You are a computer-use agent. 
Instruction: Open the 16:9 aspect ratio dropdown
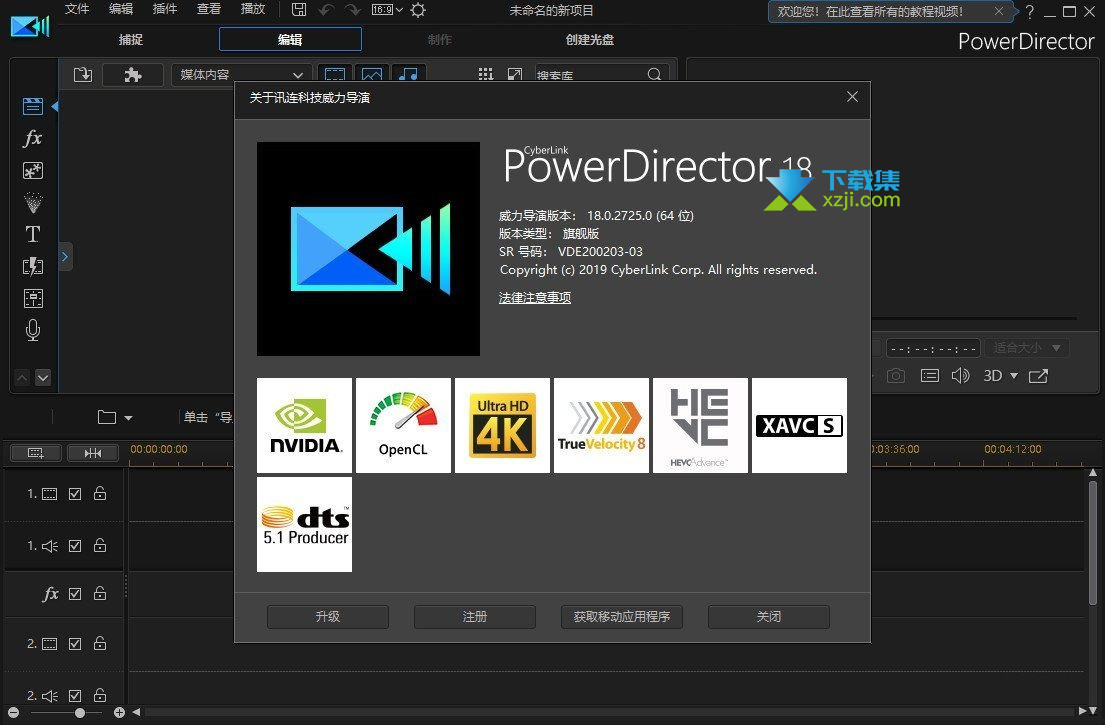(388, 10)
